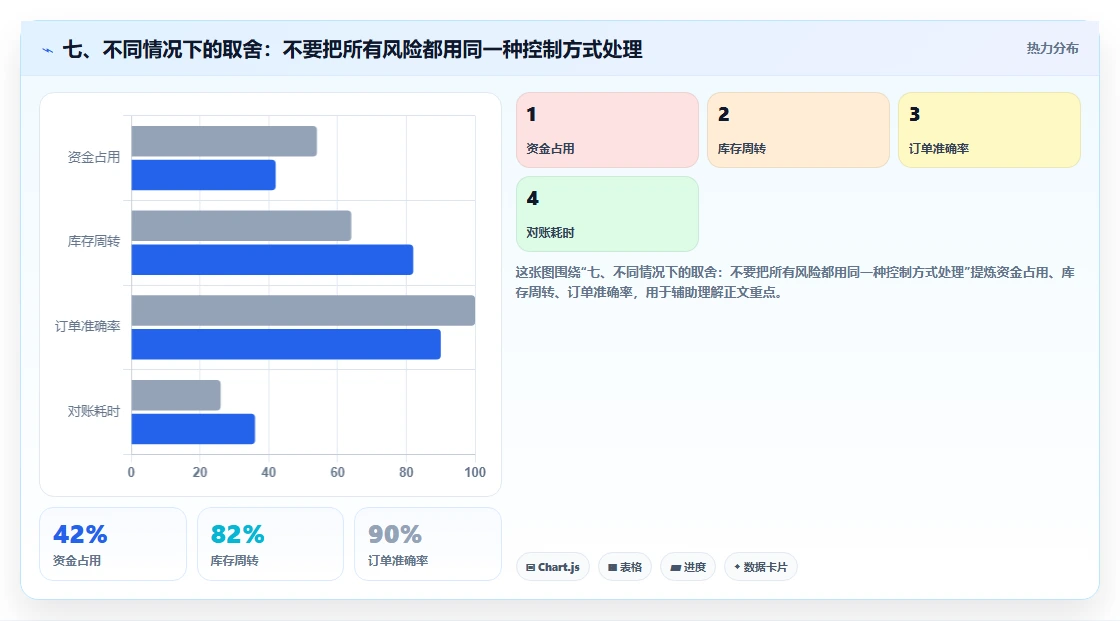Open the 42% 资金占用 stat card

(x=113, y=544)
